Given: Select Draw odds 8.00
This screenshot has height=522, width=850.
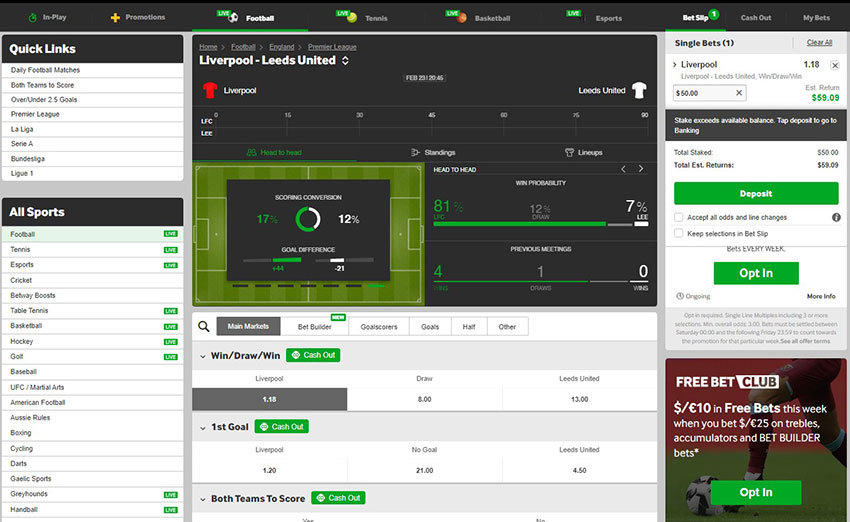Looking at the screenshot, I should [x=424, y=399].
